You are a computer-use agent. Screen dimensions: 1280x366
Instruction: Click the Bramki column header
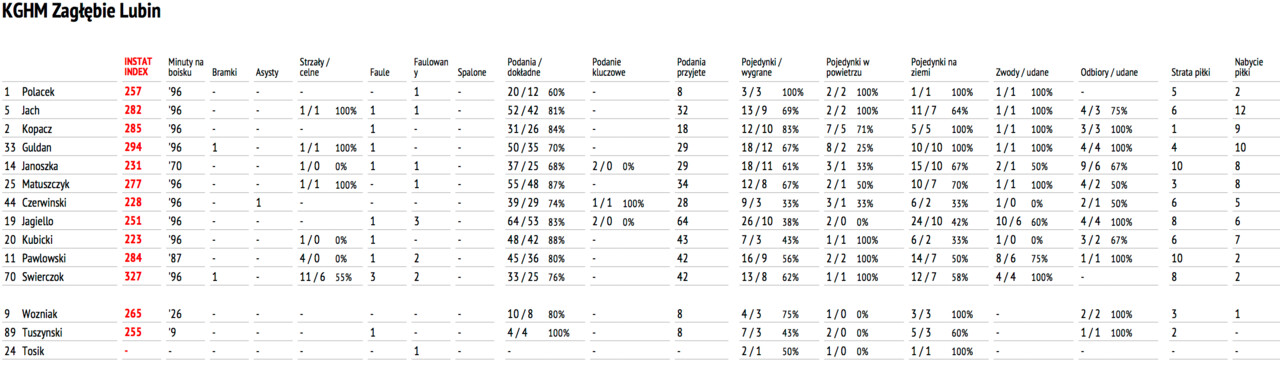point(224,72)
